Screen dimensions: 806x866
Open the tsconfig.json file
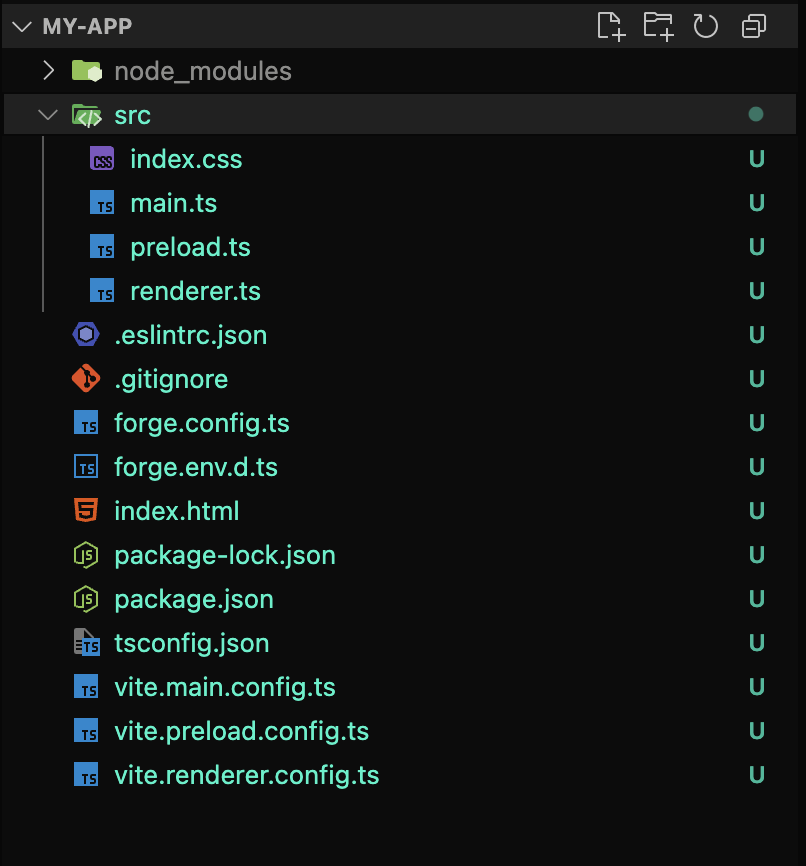191,642
